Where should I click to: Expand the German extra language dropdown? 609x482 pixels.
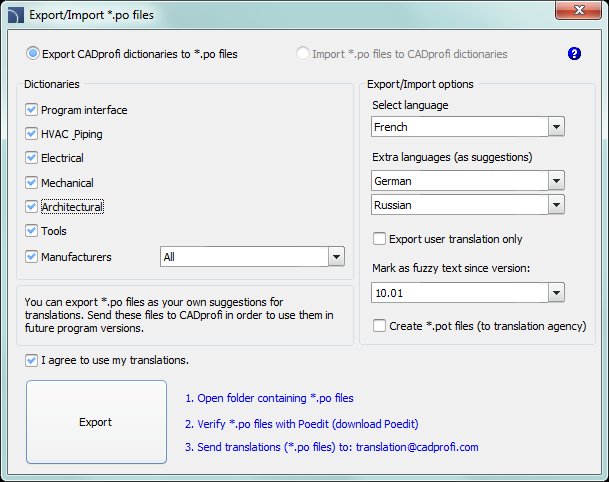[557, 181]
